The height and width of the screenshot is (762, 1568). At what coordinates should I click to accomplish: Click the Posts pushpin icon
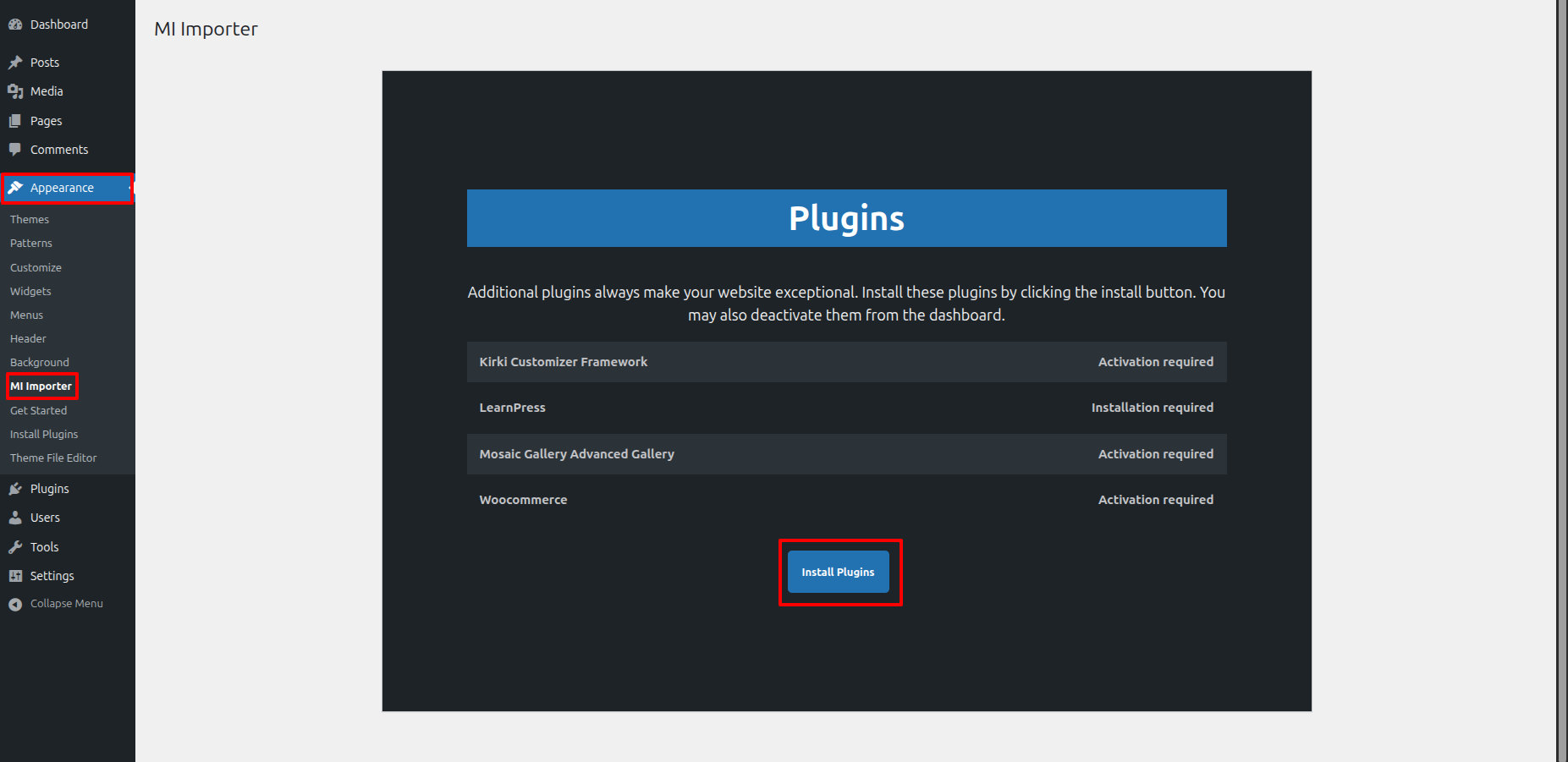[15, 63]
